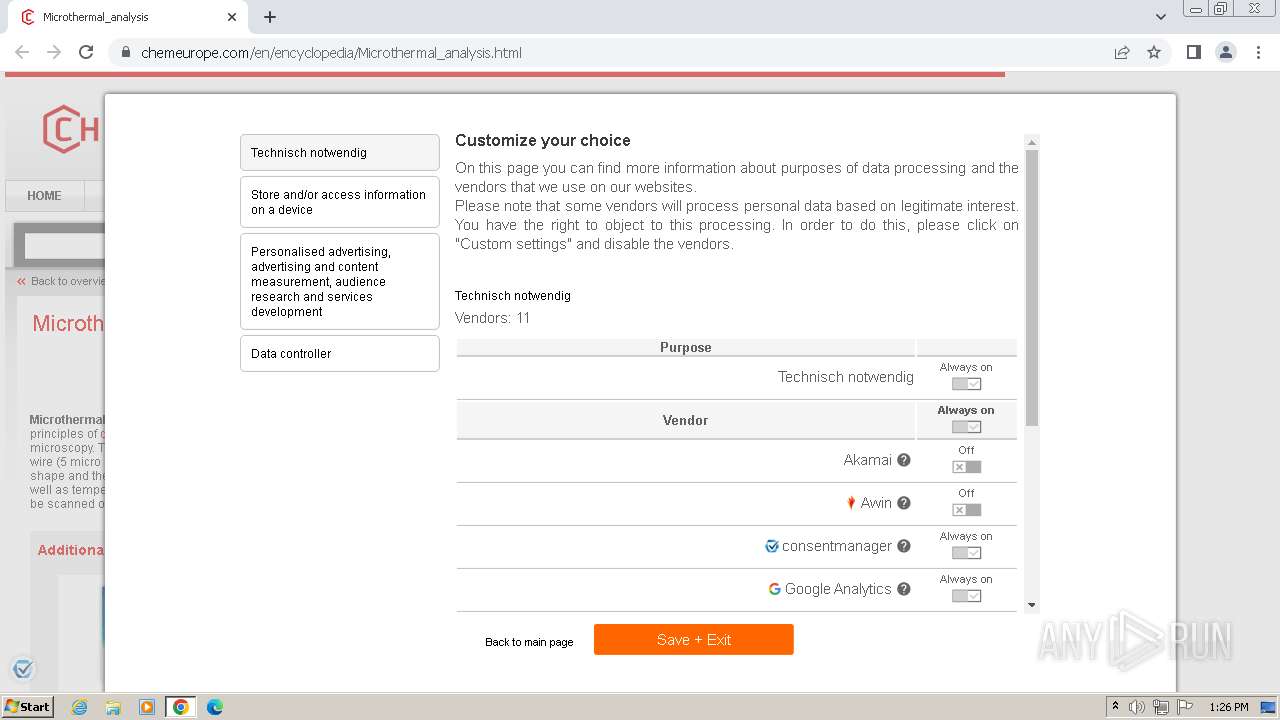The width and height of the screenshot is (1280, 720).
Task: Open File Explorer from taskbar
Action: [x=113, y=707]
